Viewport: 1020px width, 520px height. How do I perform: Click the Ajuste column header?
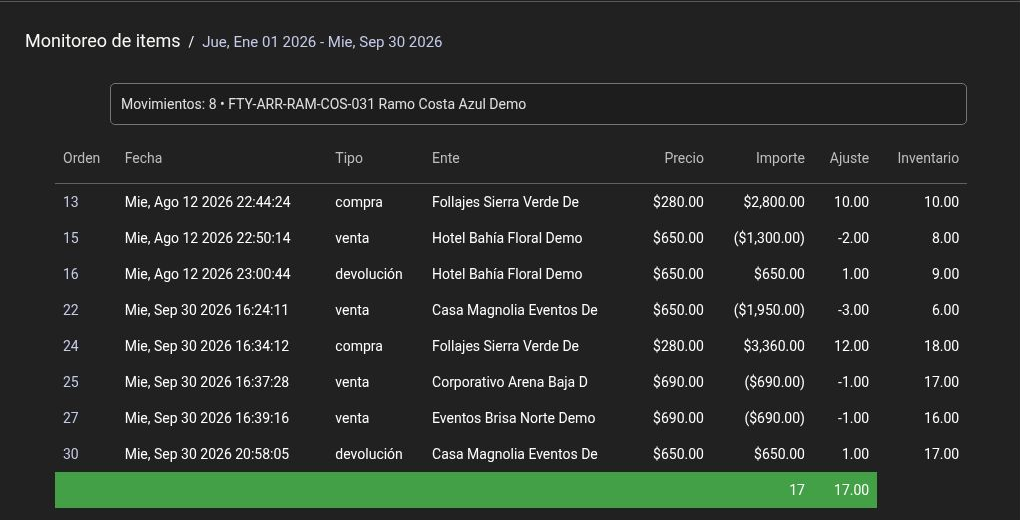[849, 158]
